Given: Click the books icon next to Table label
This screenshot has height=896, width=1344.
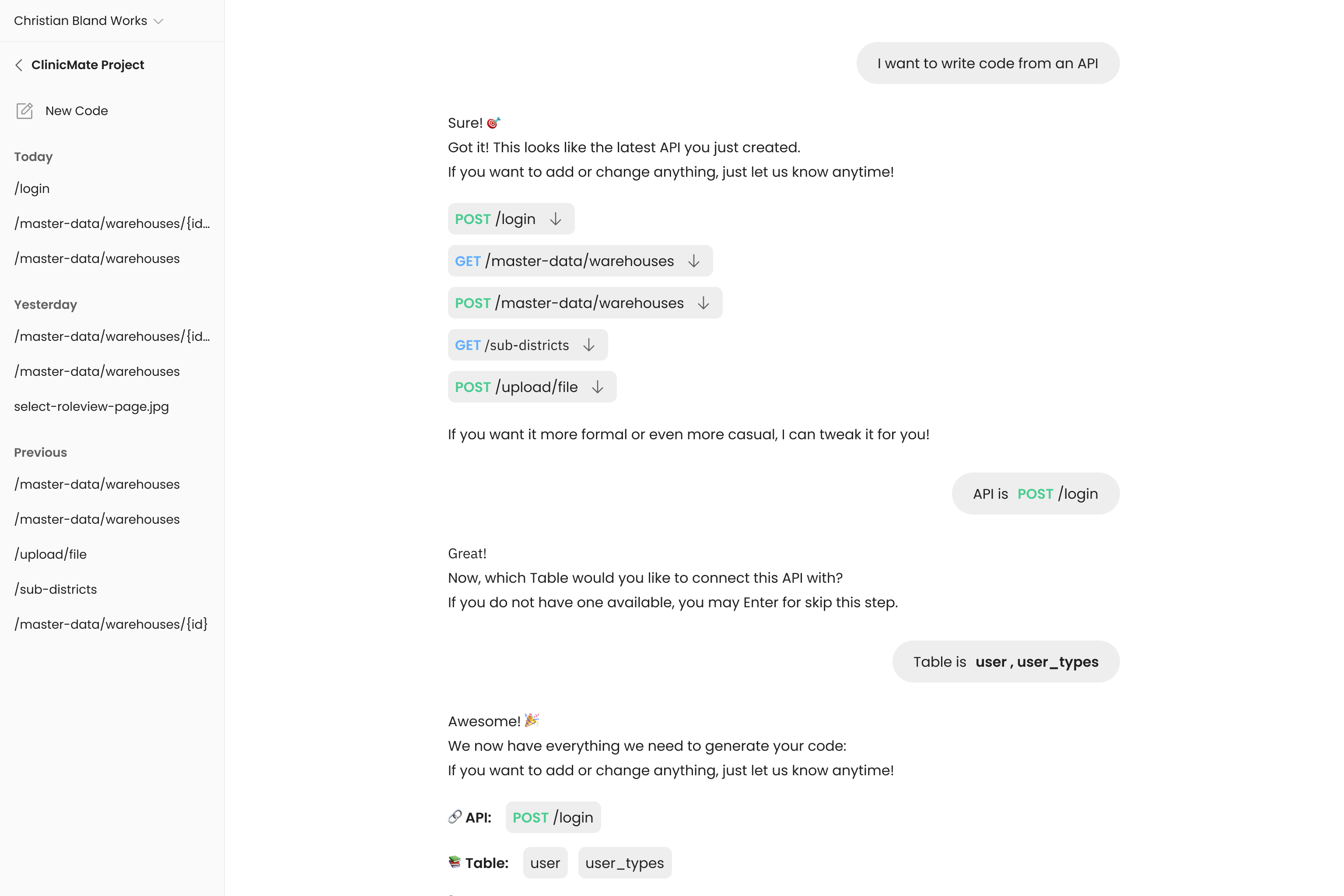Looking at the screenshot, I should click(x=454, y=862).
